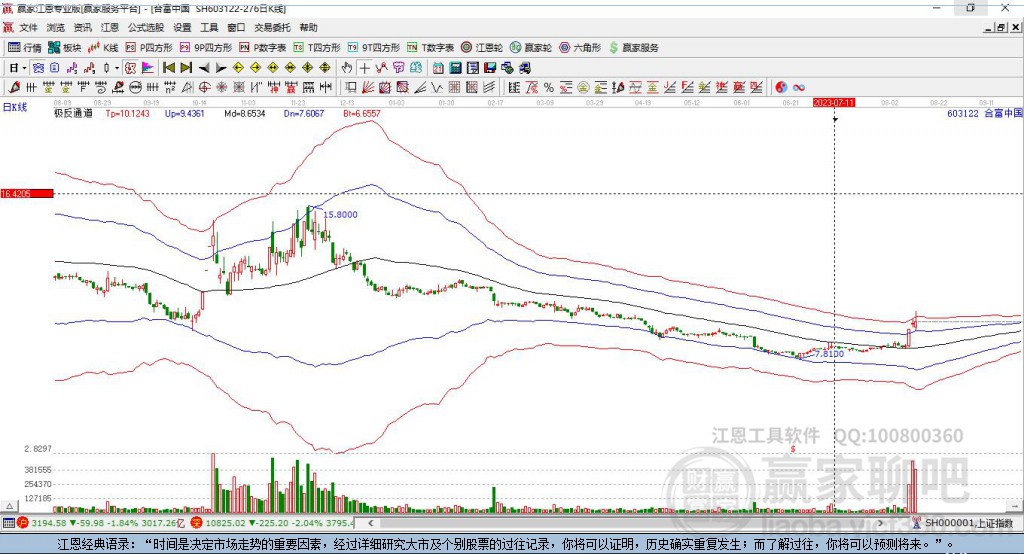1024x554 pixels.
Task: Open the 交易委托 menu
Action: tap(272, 27)
